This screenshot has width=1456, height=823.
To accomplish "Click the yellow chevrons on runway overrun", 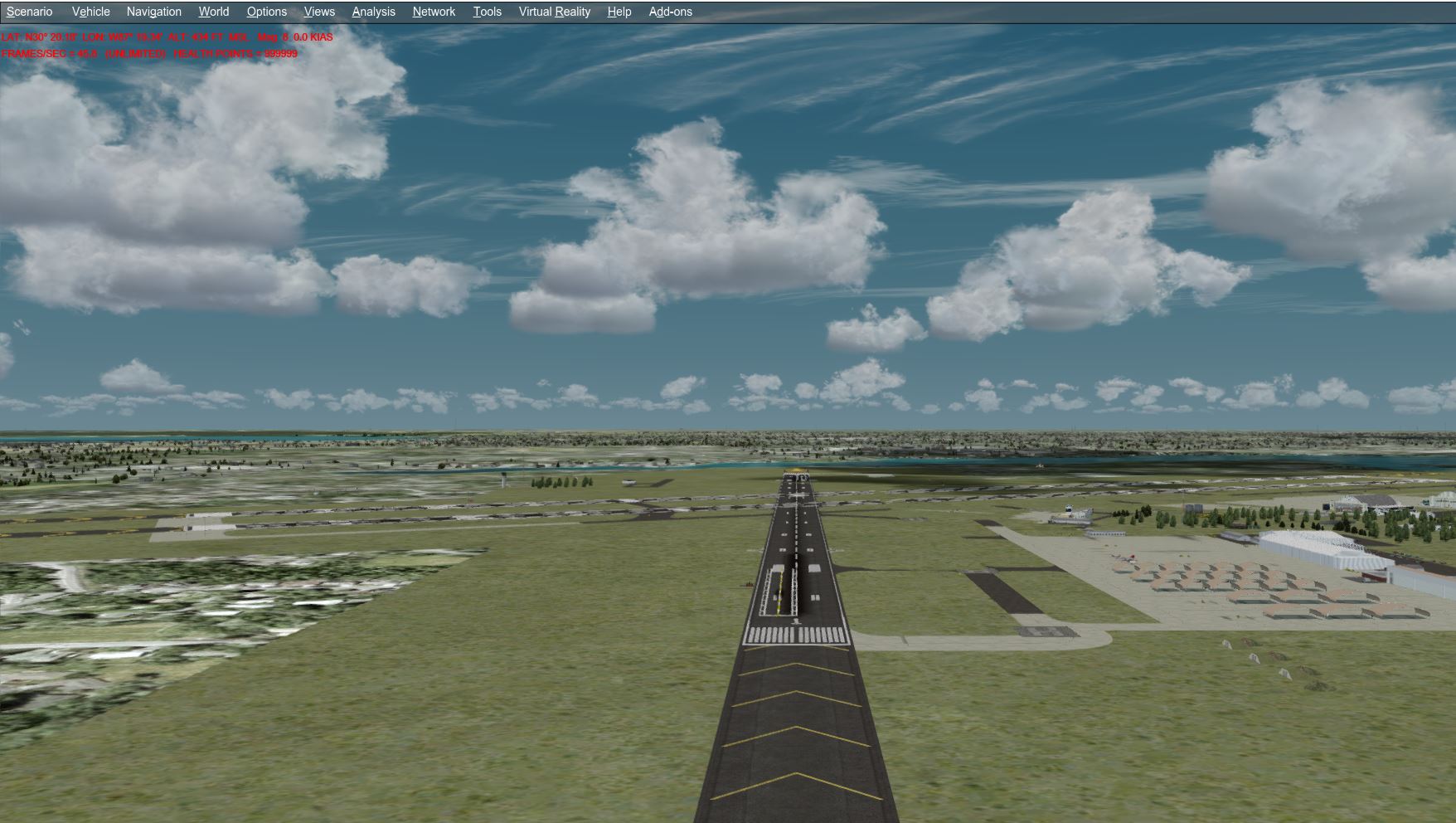I will point(797,730).
